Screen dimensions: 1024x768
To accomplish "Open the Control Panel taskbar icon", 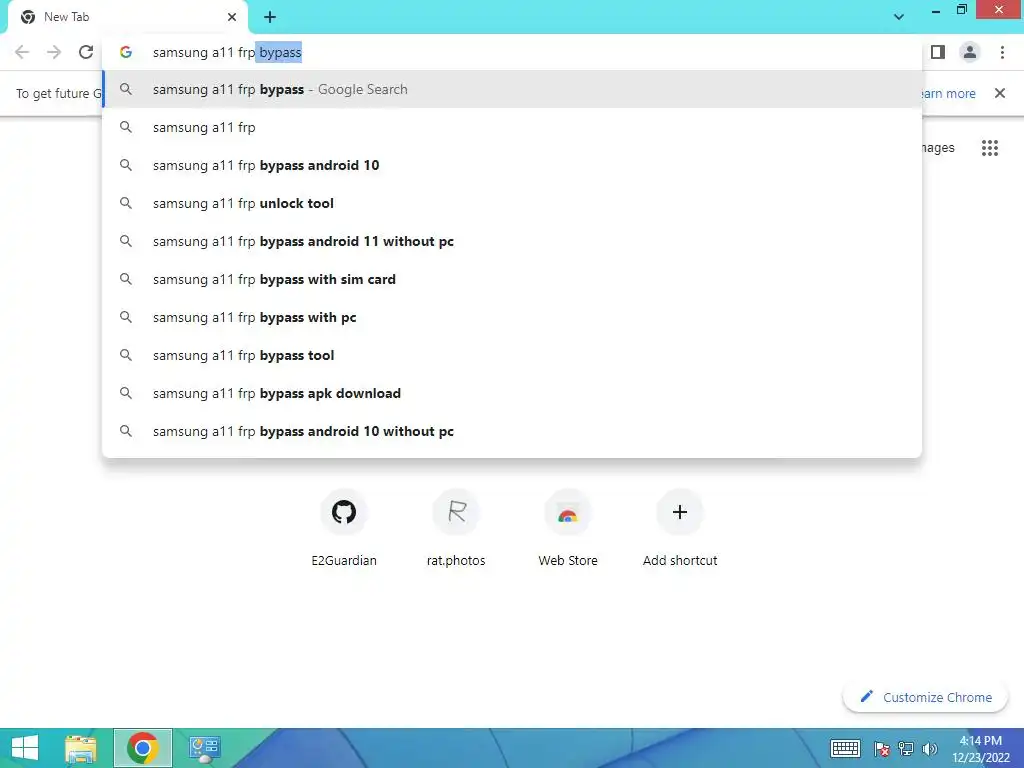I will pyautogui.click(x=204, y=748).
